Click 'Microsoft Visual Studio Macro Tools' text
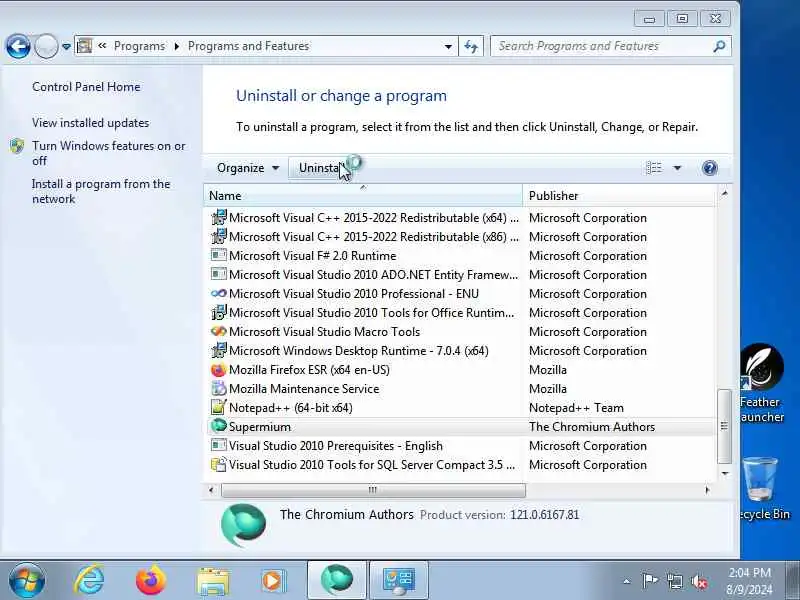The height and width of the screenshot is (600, 800). point(324,332)
